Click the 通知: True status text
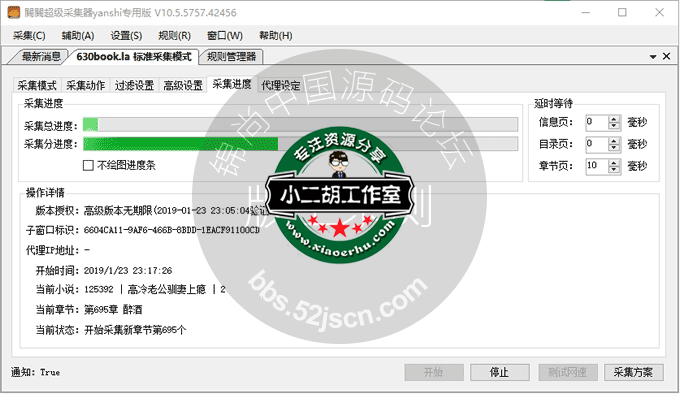 (x=36, y=372)
